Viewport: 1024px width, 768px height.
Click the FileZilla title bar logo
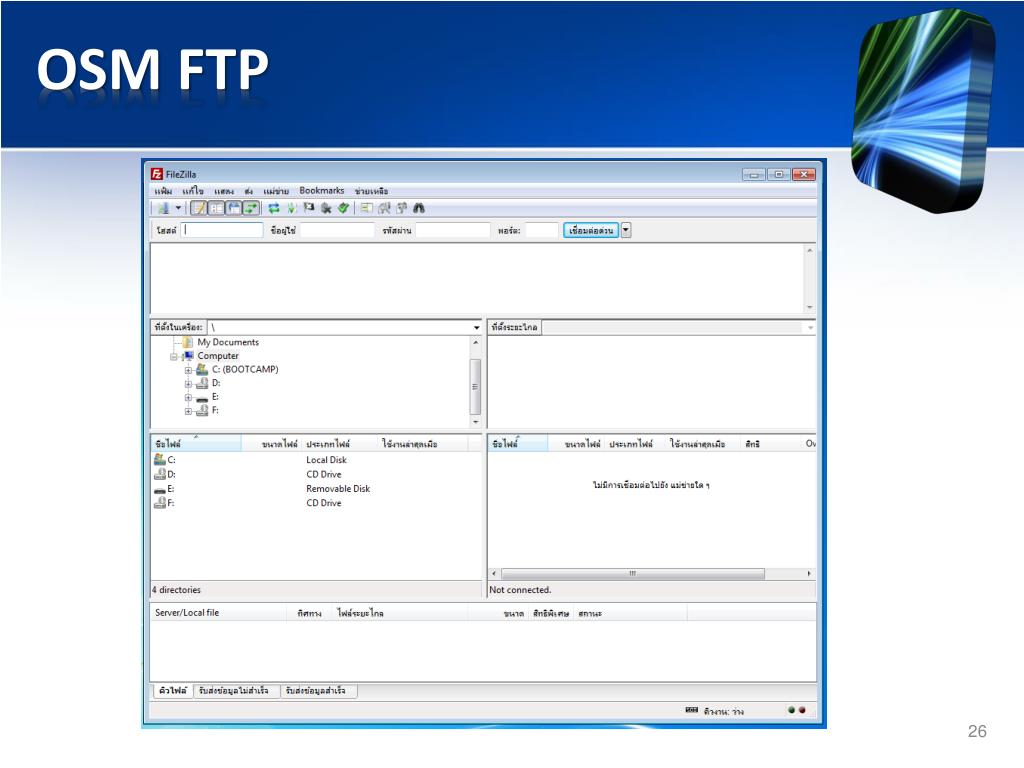(157, 174)
